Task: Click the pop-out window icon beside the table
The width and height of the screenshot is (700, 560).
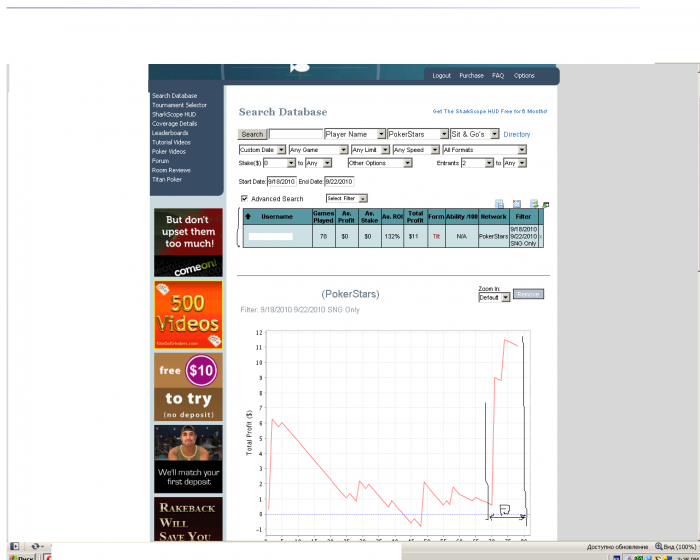Action: (546, 205)
